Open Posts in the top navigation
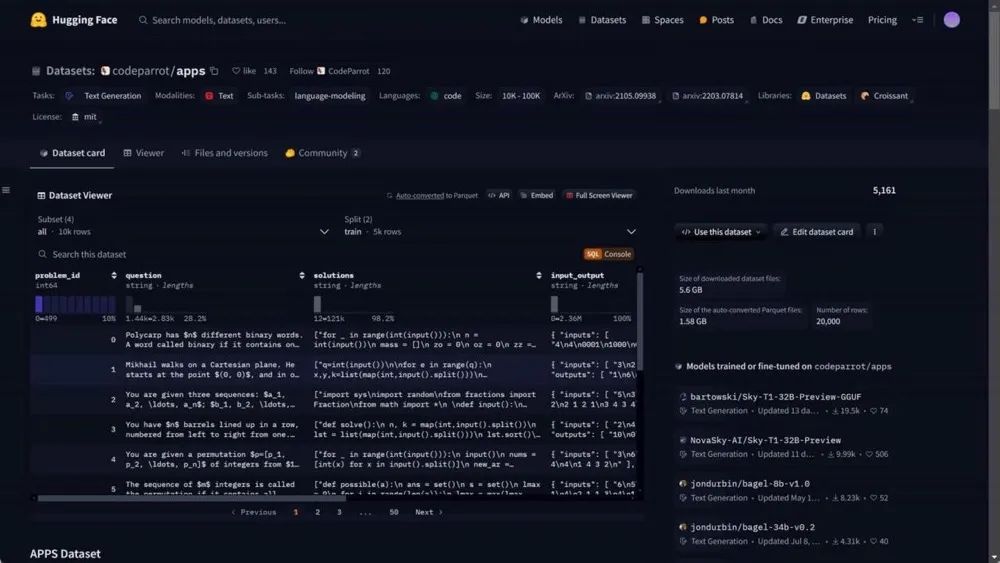 tap(716, 20)
